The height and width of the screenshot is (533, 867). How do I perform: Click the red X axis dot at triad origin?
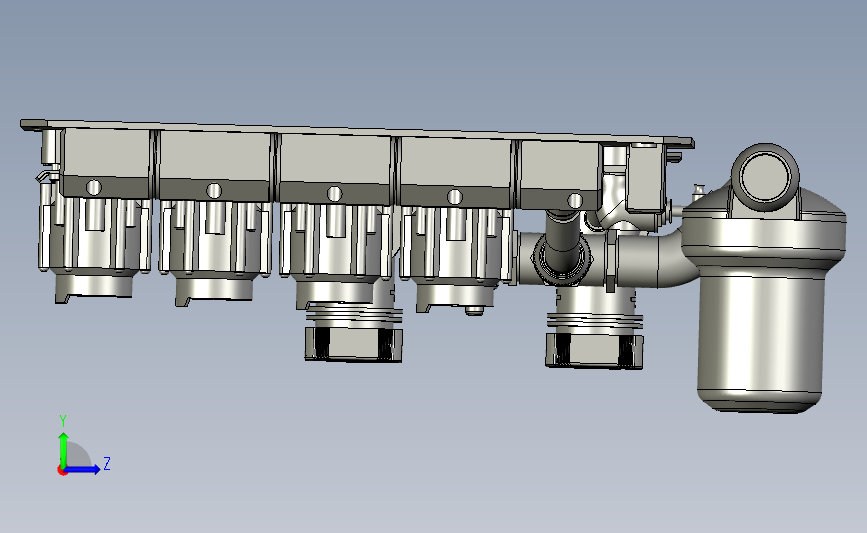(x=62, y=471)
